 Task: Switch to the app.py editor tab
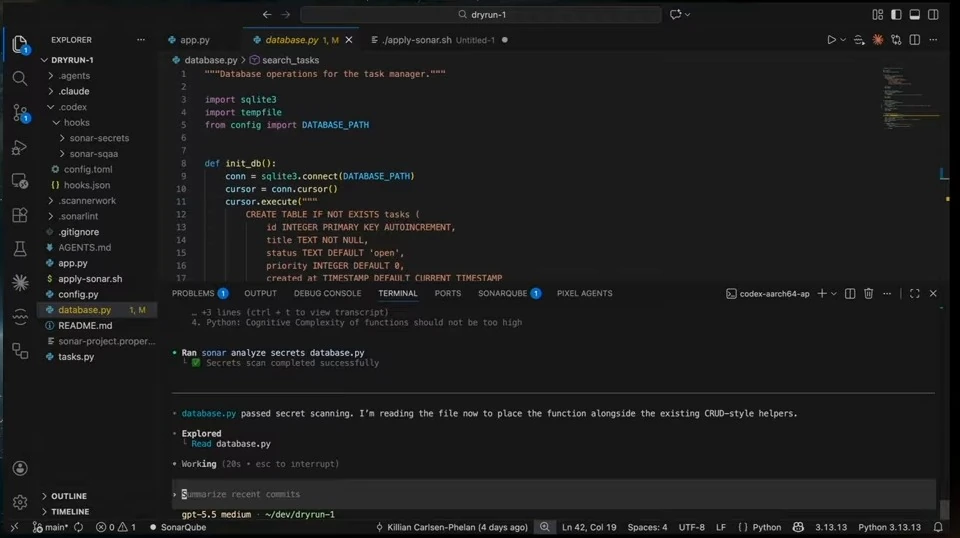click(x=195, y=40)
